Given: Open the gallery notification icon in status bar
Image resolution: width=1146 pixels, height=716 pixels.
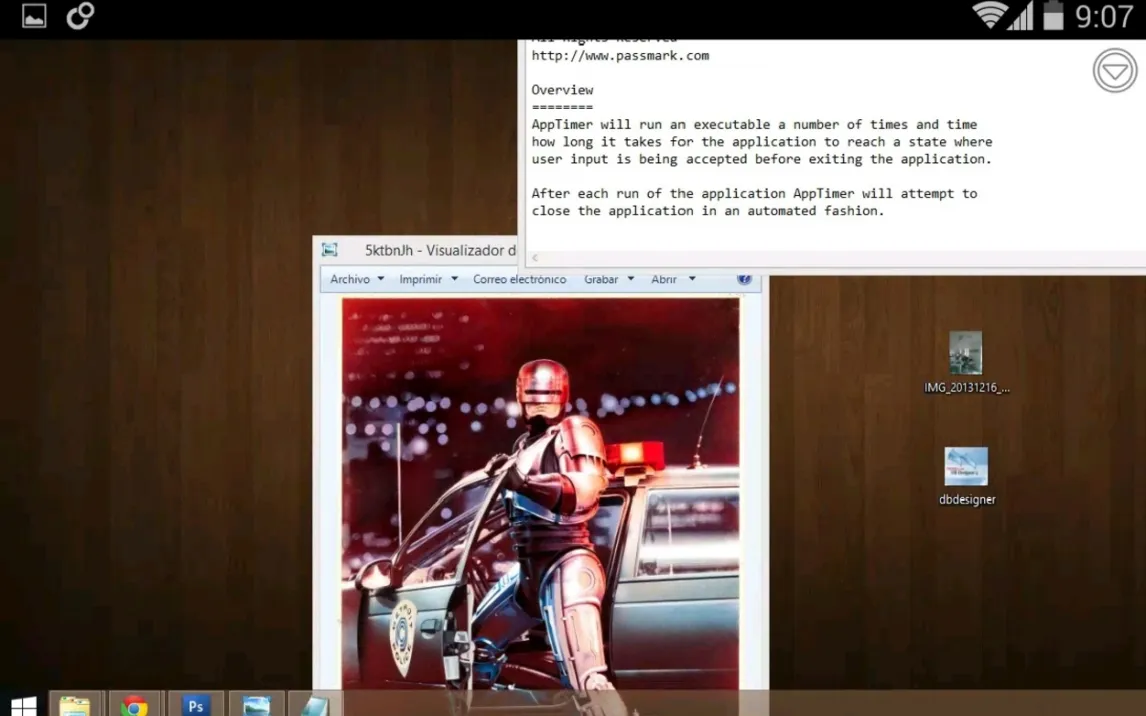Looking at the screenshot, I should click(x=34, y=16).
